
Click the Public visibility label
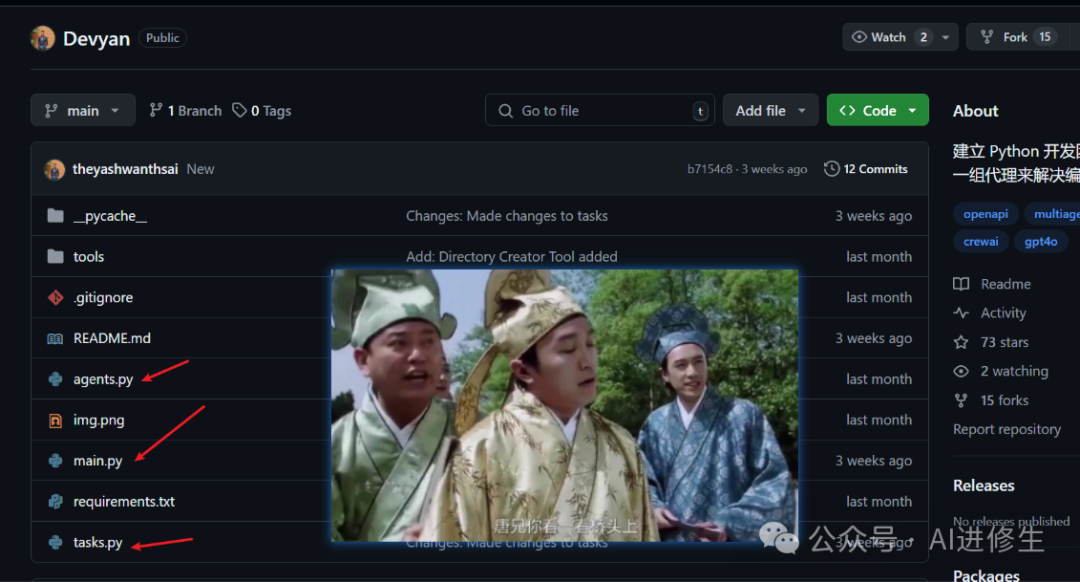(163, 38)
